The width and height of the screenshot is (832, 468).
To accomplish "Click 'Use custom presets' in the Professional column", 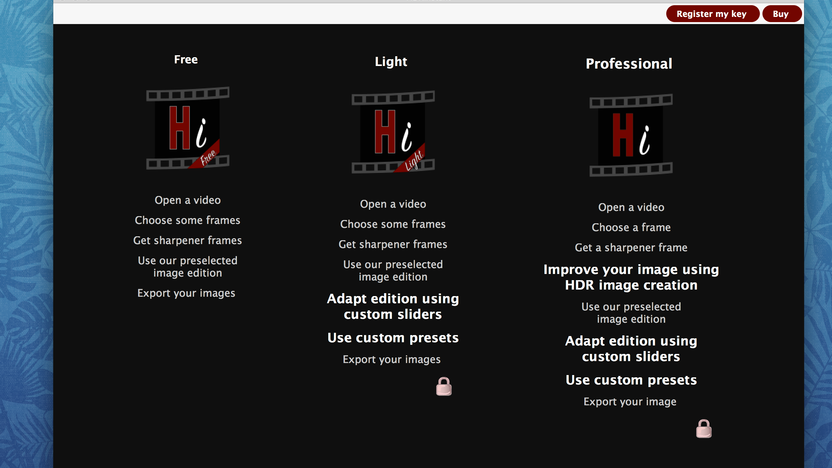I will tap(631, 380).
